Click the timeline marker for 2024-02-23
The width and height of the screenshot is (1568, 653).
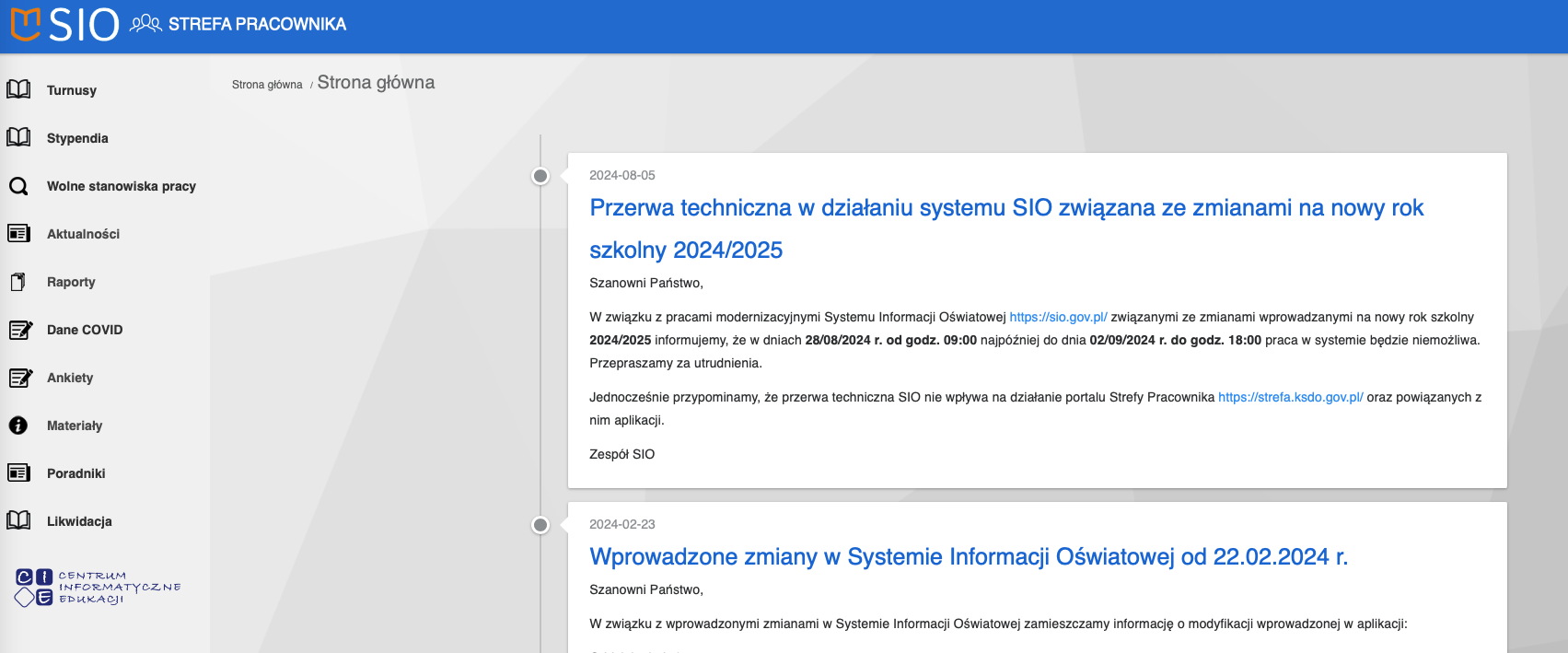point(540,525)
